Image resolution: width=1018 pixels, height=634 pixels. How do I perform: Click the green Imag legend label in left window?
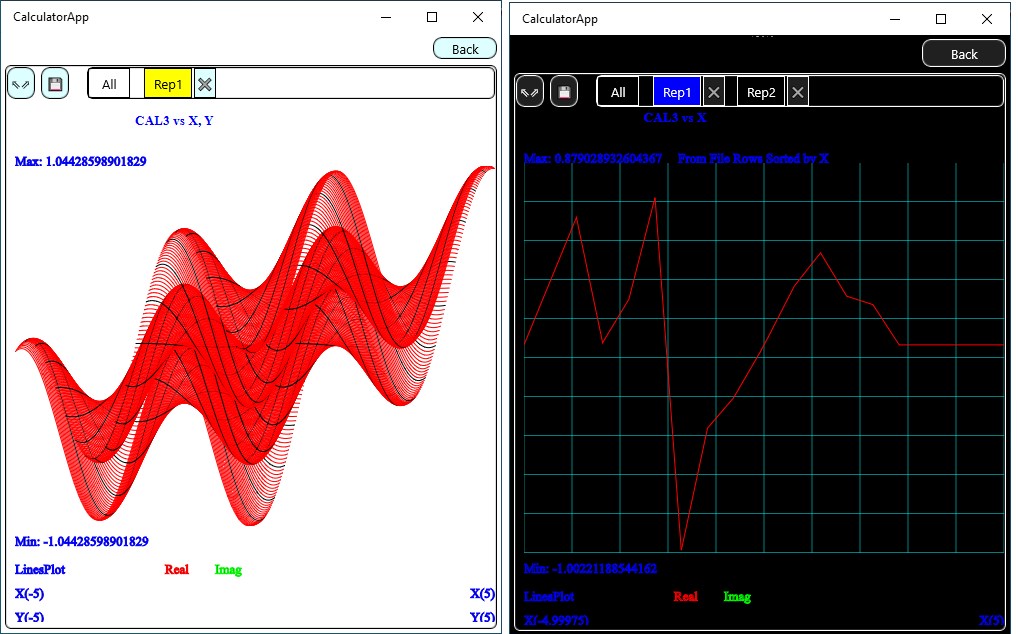tap(229, 569)
